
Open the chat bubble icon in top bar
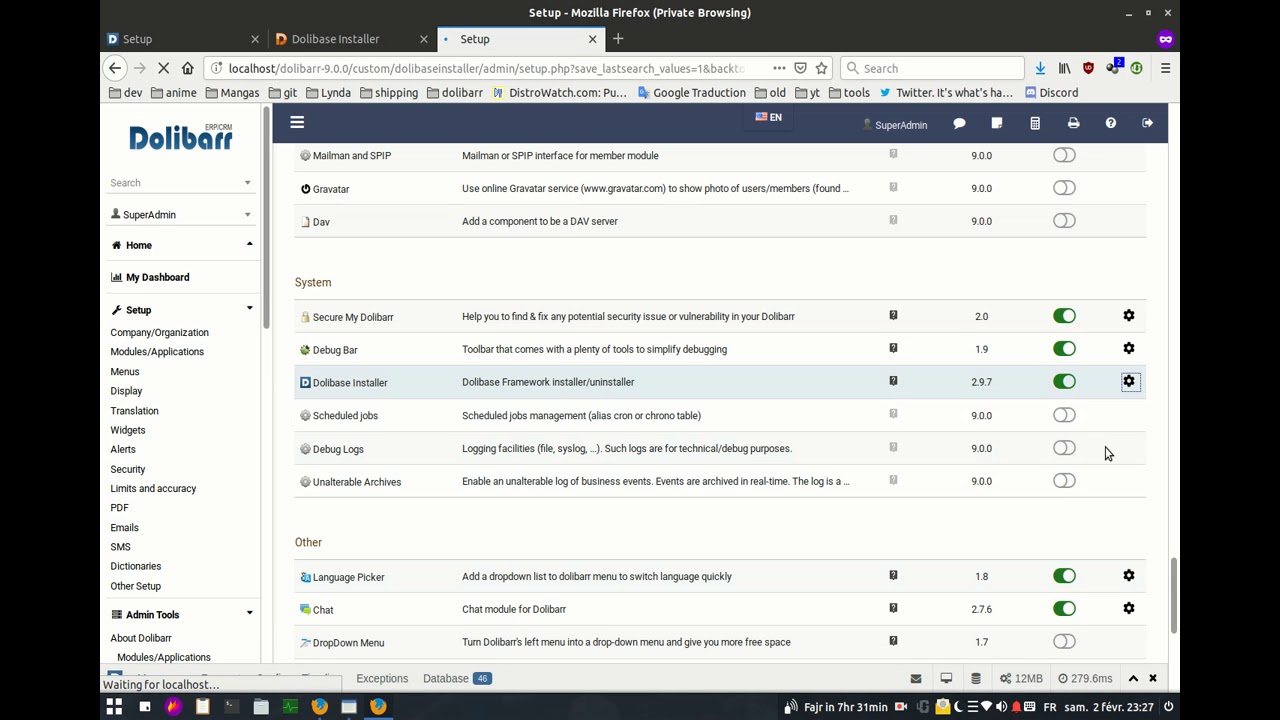pos(959,123)
